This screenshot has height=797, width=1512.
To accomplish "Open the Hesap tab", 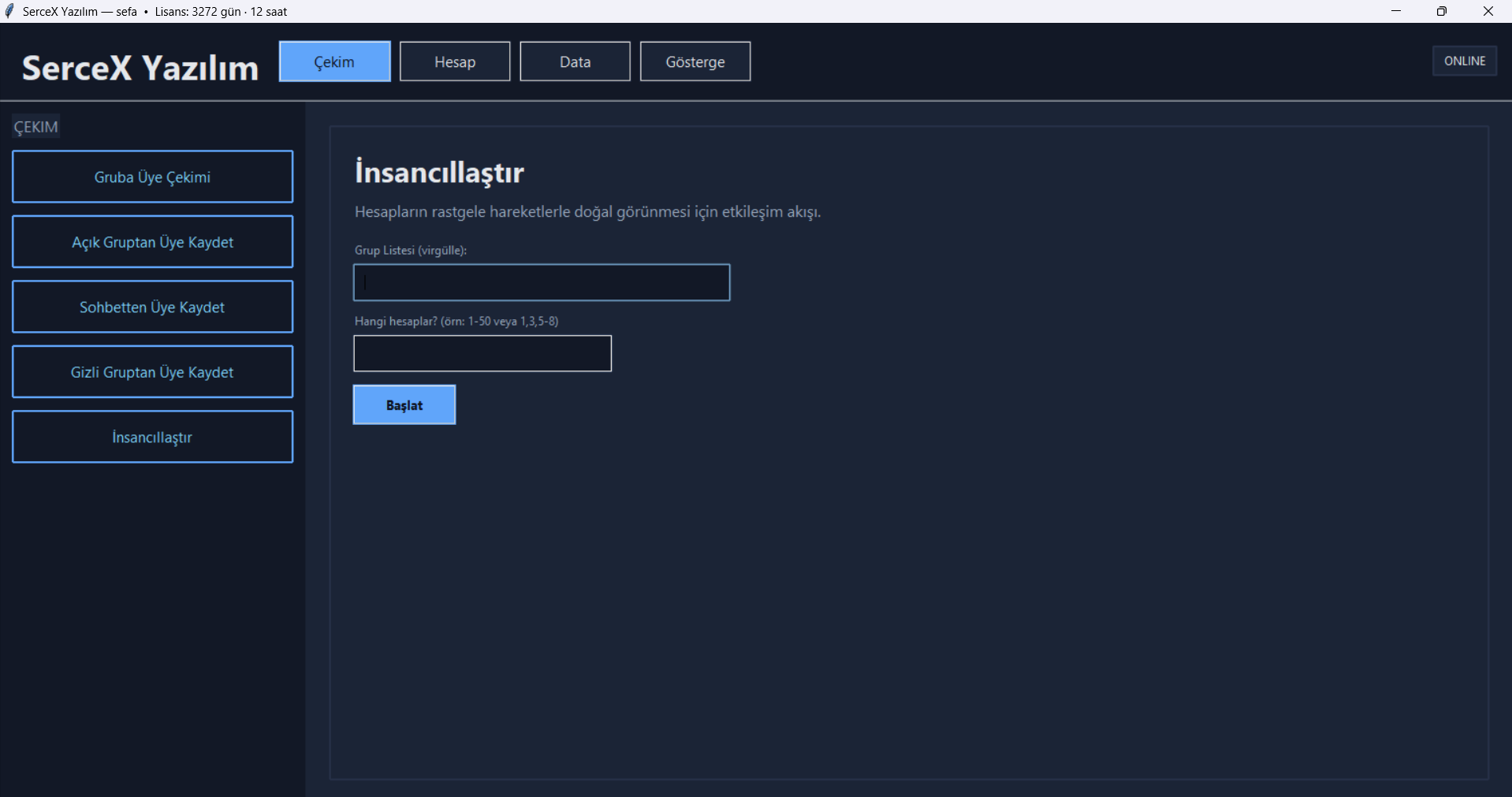I will pos(455,61).
